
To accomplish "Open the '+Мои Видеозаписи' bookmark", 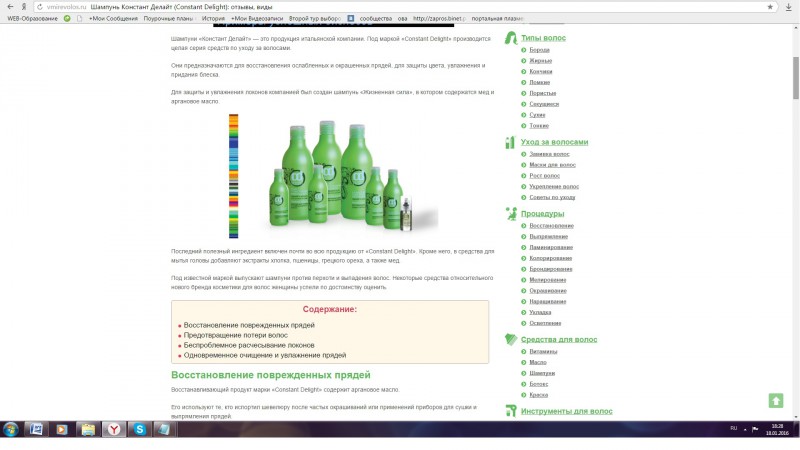I will point(257,18).
